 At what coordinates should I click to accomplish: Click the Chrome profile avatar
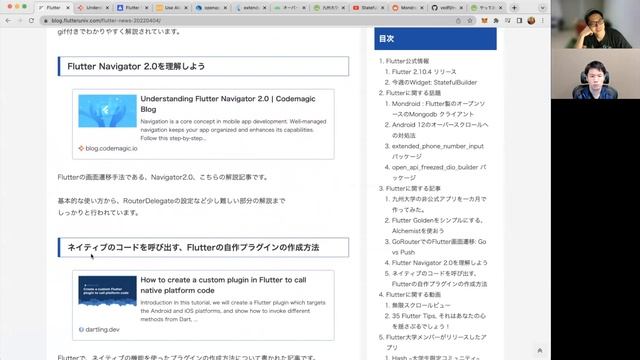coord(531,20)
